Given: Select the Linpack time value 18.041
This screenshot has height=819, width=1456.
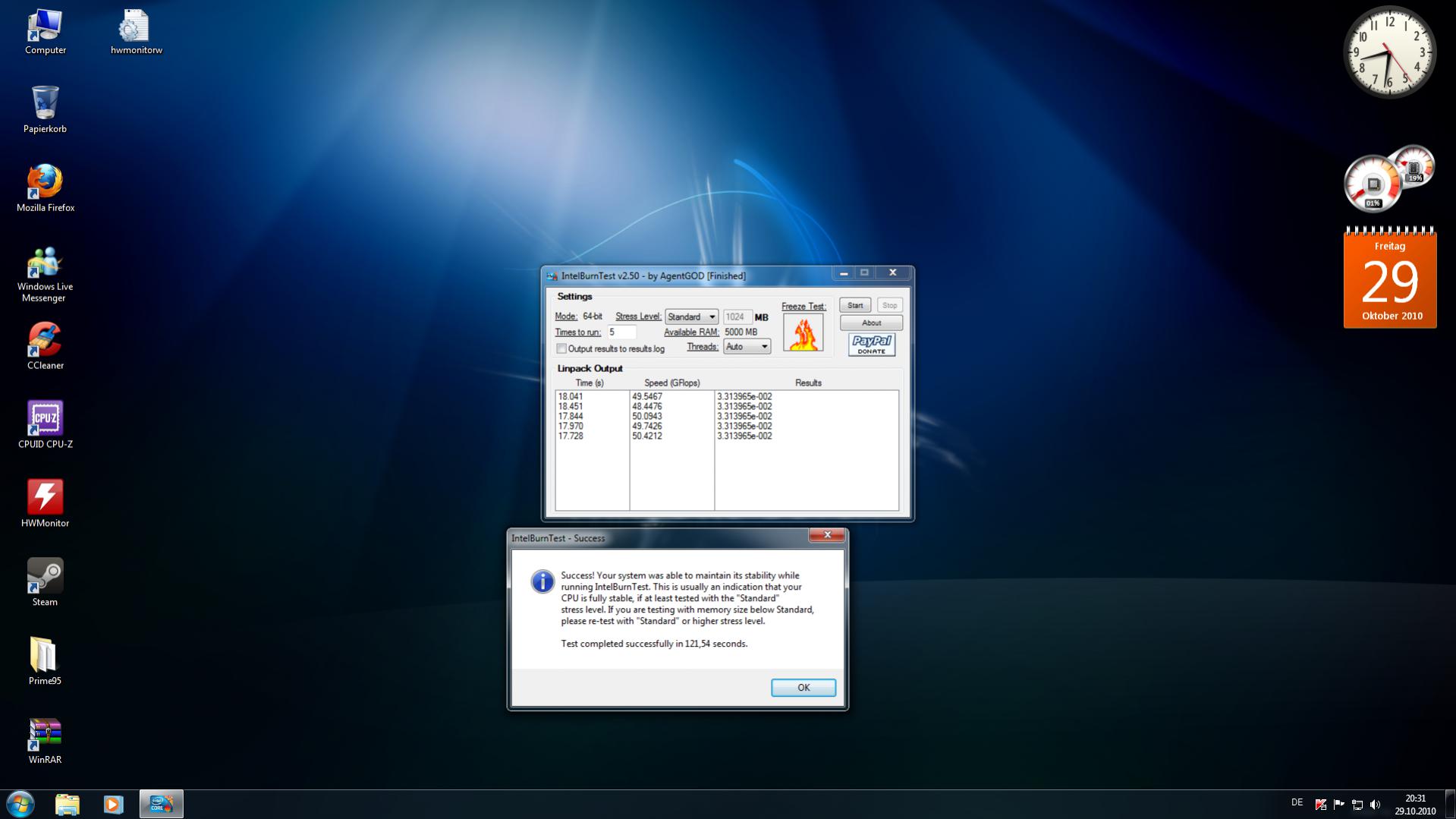Looking at the screenshot, I should pyautogui.click(x=571, y=397).
